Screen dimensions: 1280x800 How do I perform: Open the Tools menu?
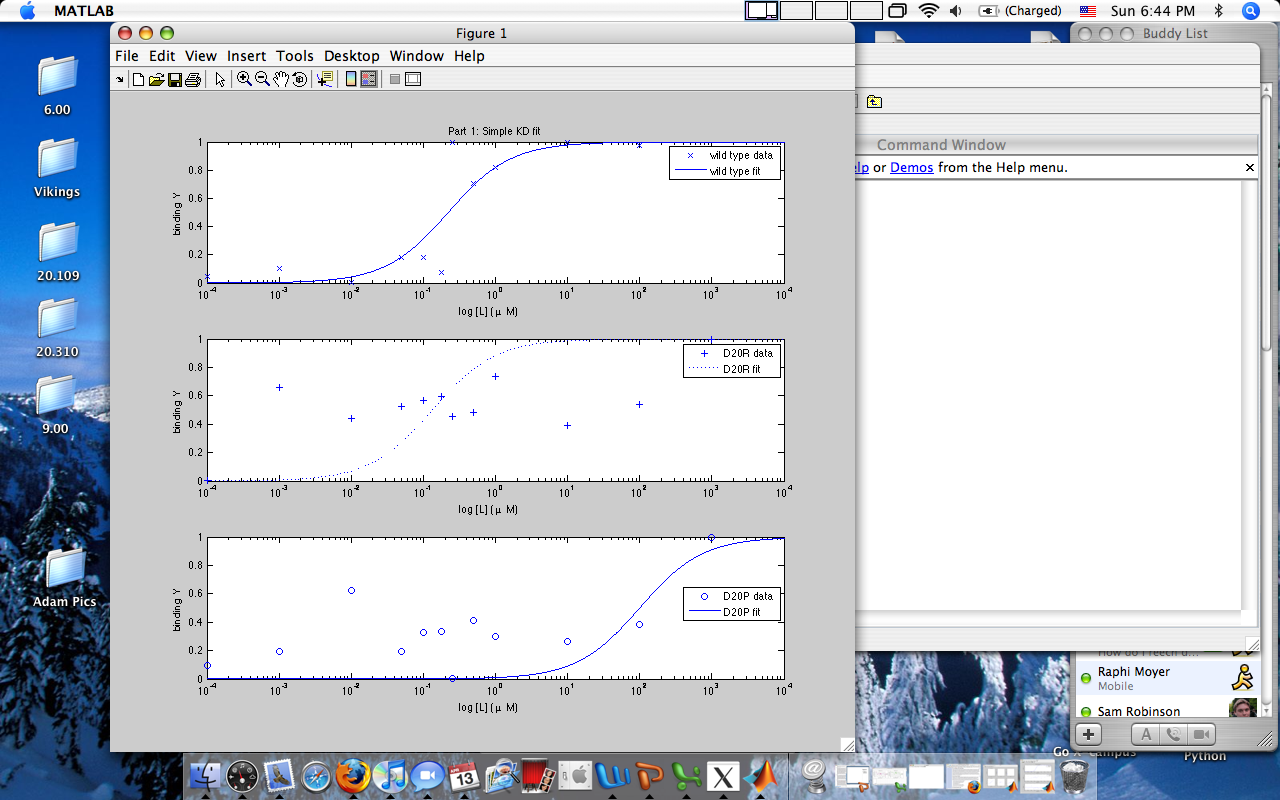[x=295, y=56]
